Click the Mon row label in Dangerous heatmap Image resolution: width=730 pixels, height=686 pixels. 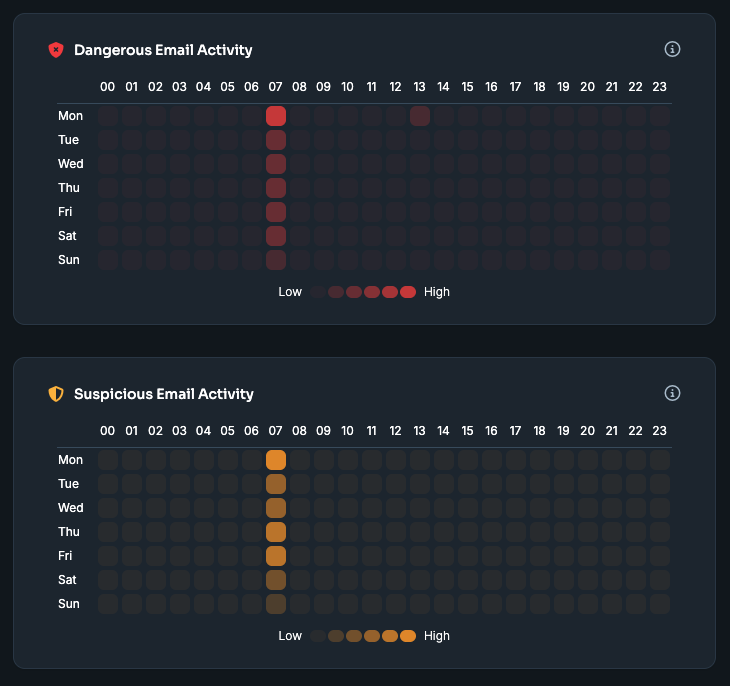point(70,116)
